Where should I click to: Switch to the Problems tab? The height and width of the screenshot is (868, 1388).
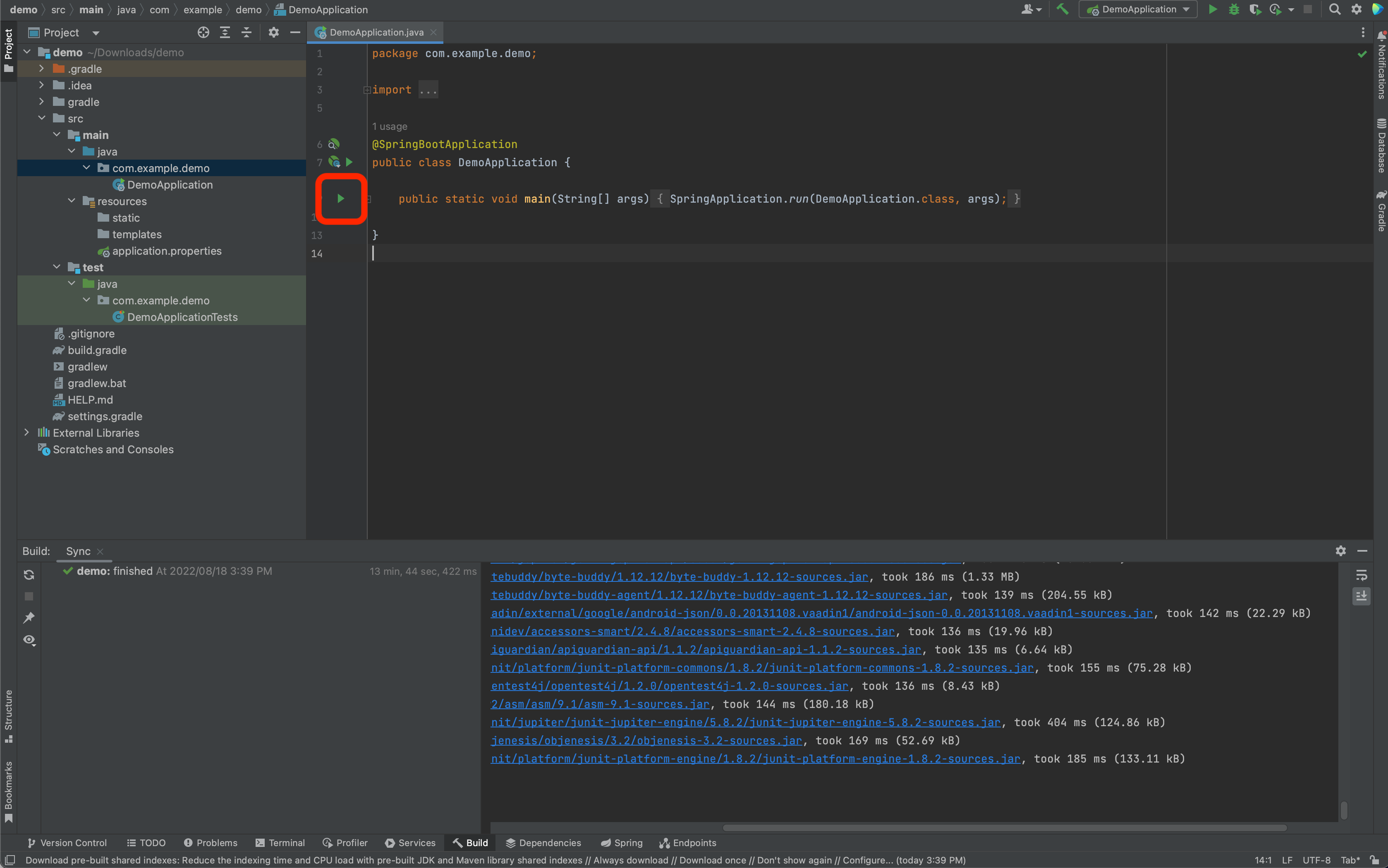[210, 843]
